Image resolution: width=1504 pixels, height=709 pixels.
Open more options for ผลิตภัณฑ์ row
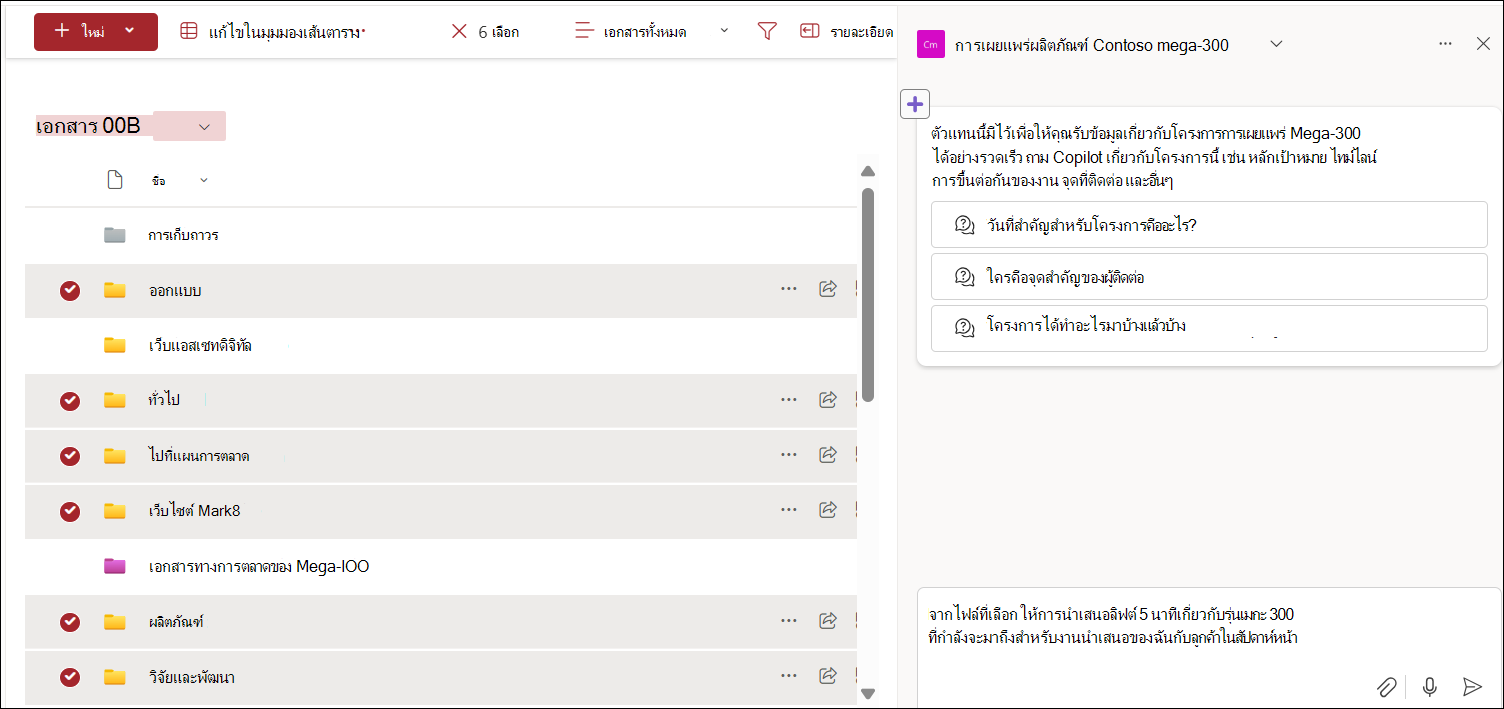click(x=789, y=621)
